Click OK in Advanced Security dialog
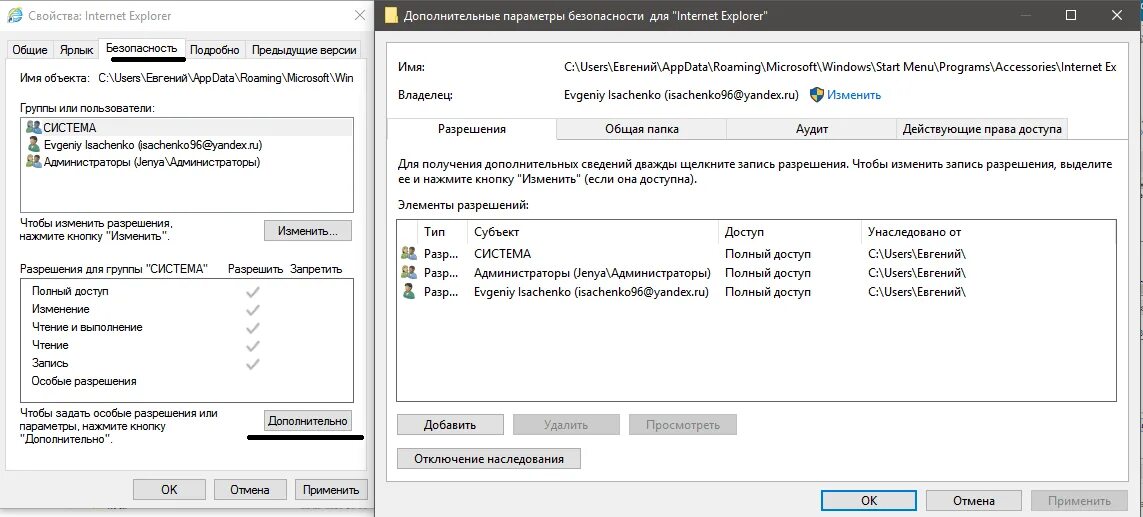The width and height of the screenshot is (1143, 517). [868, 501]
